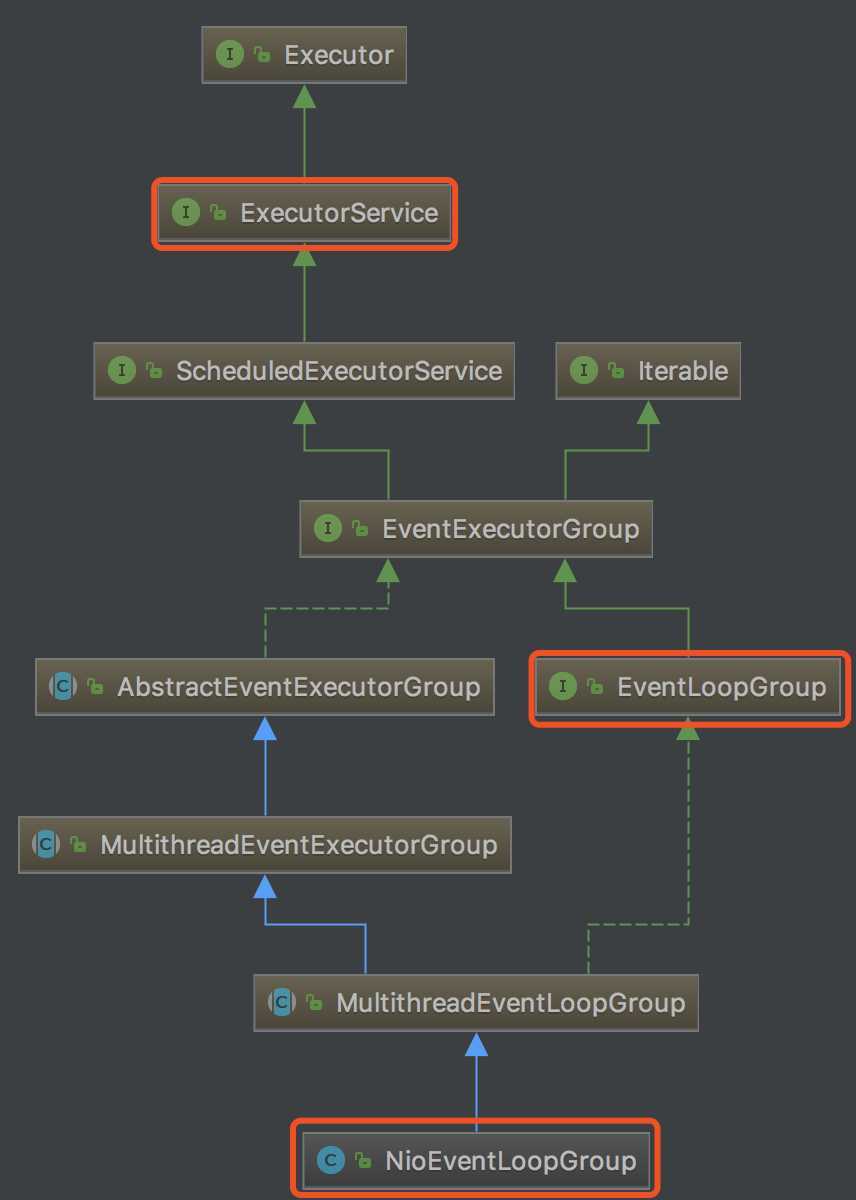The image size is (856, 1200).
Task: Click the interface icon beside ScheduledExecutorService
Action: pos(121,371)
